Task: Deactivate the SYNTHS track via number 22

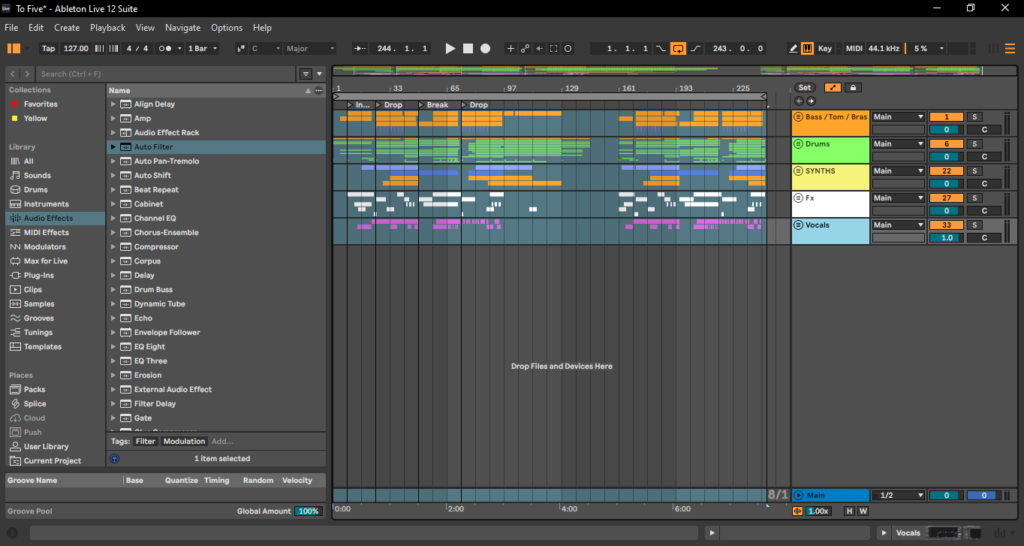Action: click(x=946, y=171)
